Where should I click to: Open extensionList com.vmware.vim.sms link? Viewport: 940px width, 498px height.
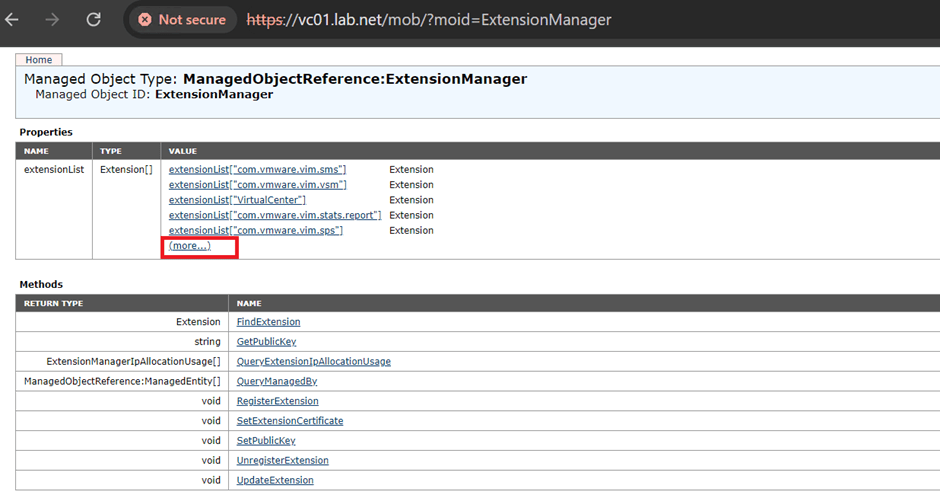[257, 170]
